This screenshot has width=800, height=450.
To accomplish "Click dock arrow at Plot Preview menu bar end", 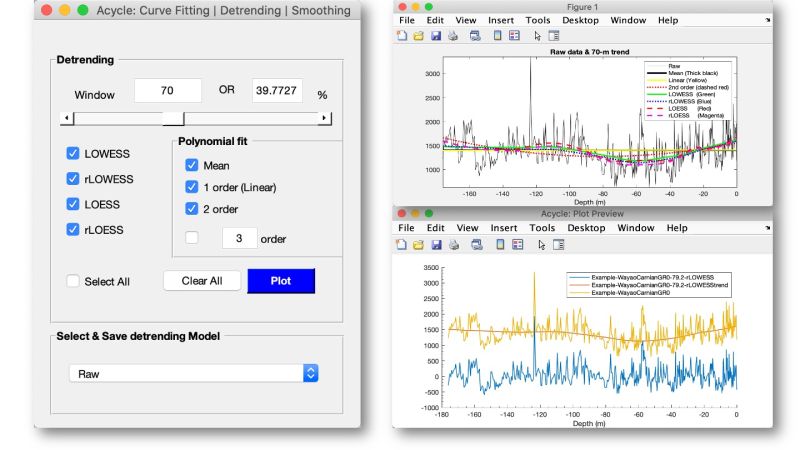I will (768, 228).
